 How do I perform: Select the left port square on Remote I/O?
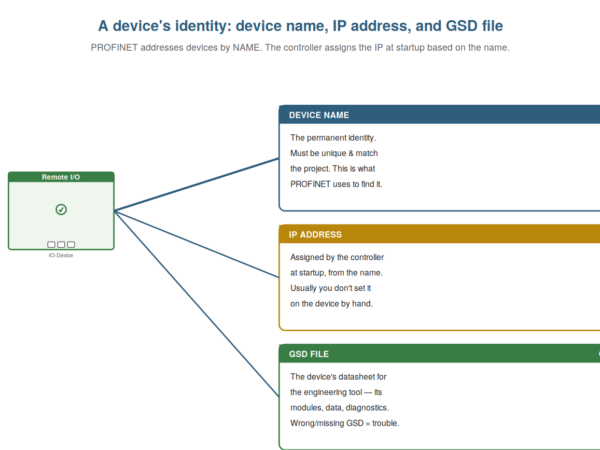pos(51,244)
